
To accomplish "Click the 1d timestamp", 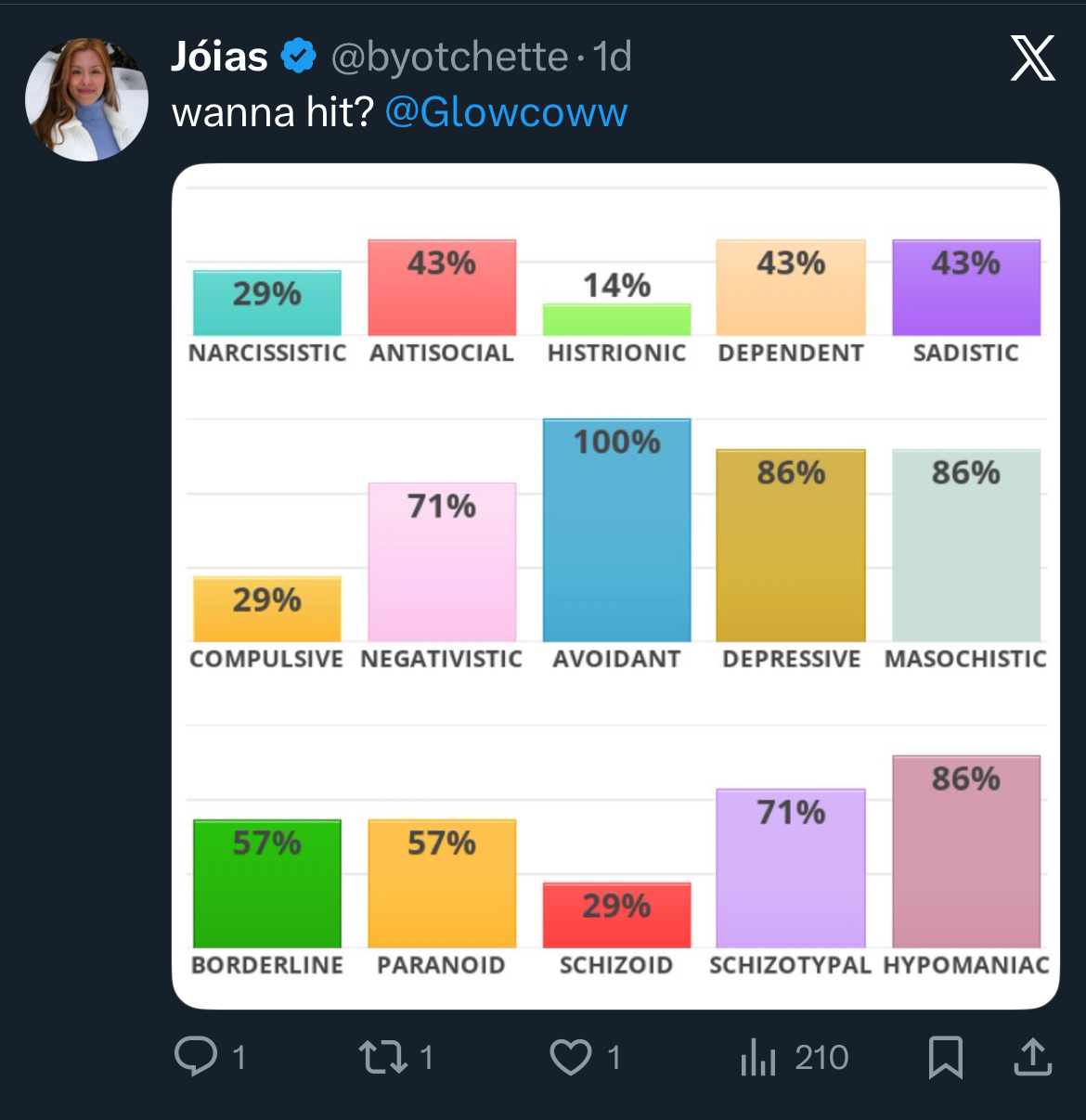I will pyautogui.click(x=613, y=57).
